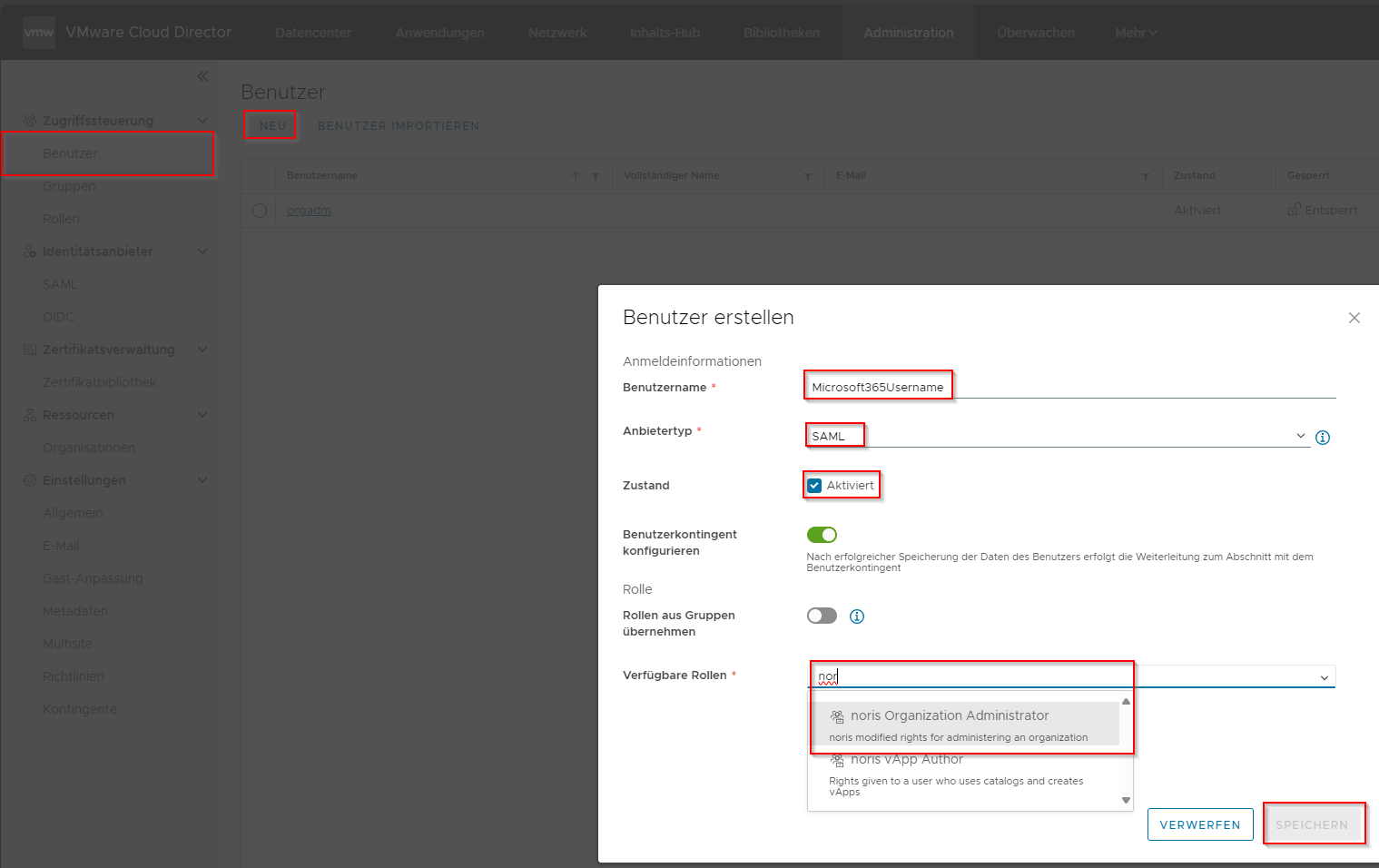The height and width of the screenshot is (868, 1379).
Task: Click role icon of noris vApp Author
Action: [x=837, y=760]
